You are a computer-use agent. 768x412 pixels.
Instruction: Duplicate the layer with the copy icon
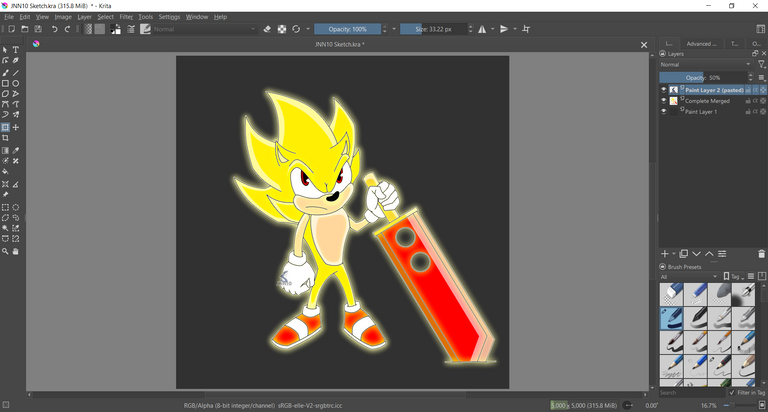(684, 254)
